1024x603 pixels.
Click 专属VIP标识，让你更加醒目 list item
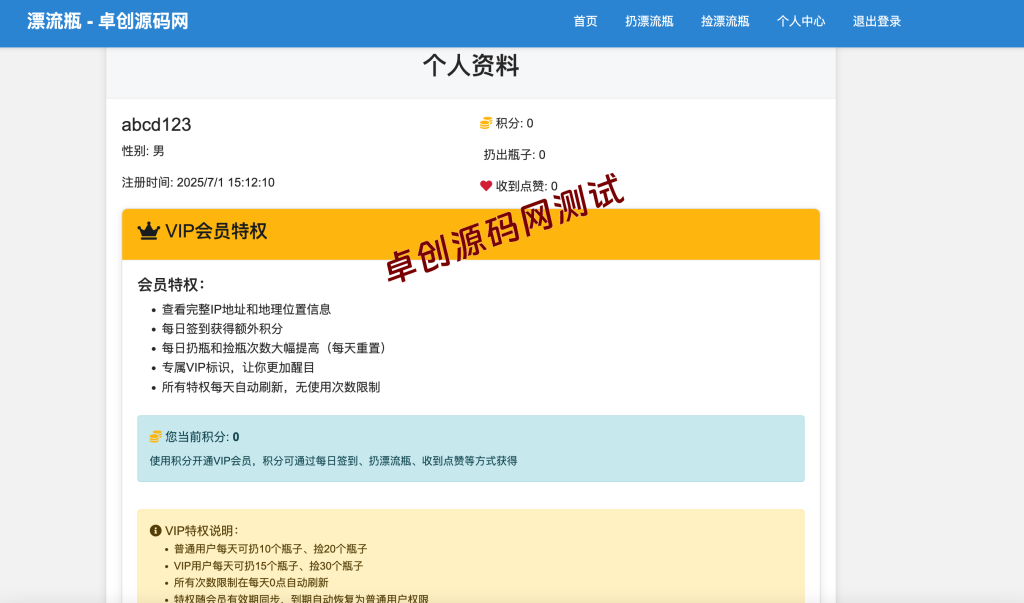(x=238, y=368)
